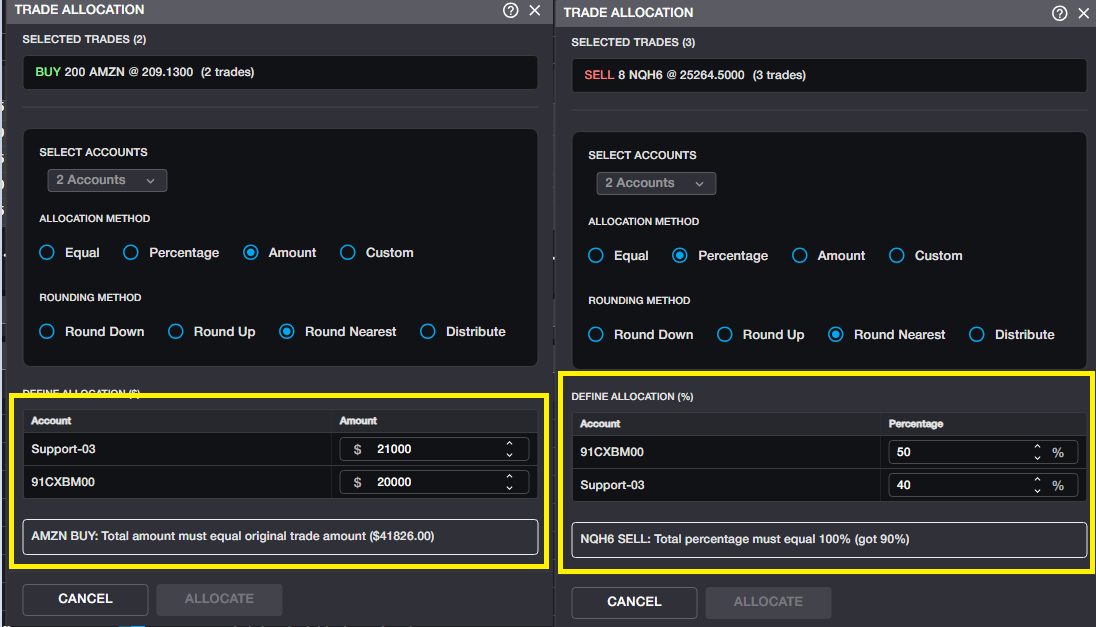Select Amount allocation method in right dialog
The width and height of the screenshot is (1096, 627).
(800, 256)
